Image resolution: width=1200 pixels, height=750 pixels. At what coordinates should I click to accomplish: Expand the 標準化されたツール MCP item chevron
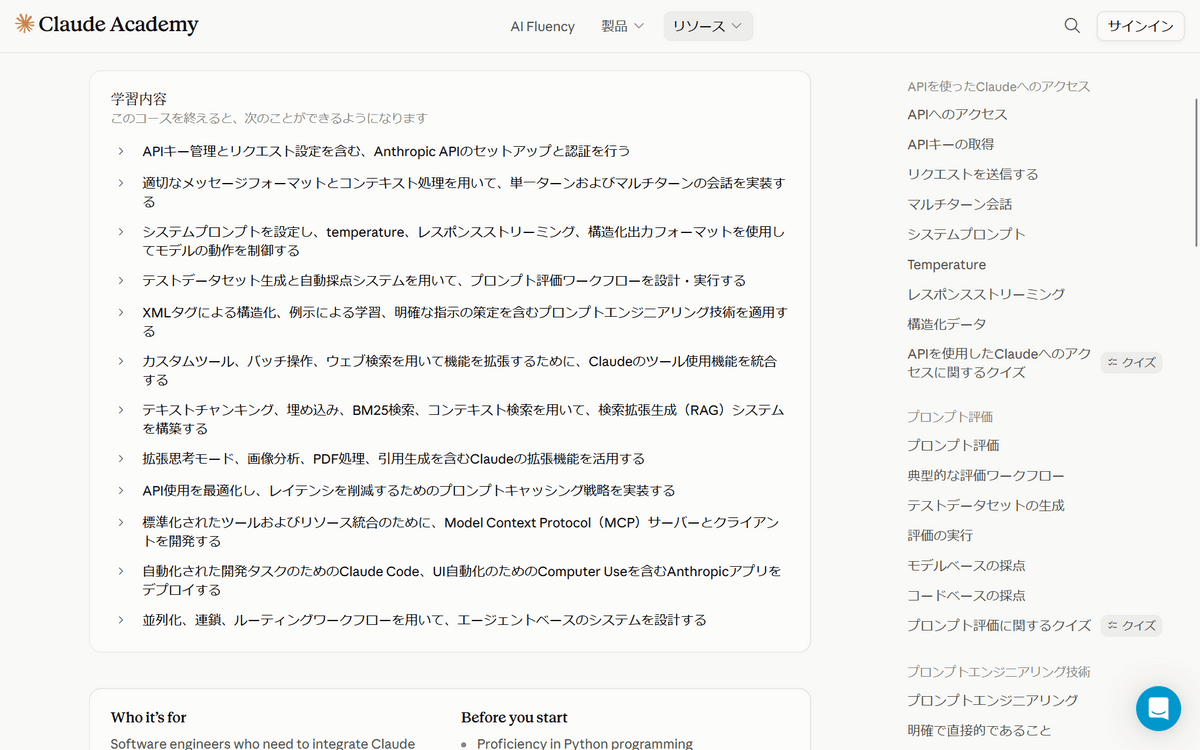tap(120, 522)
